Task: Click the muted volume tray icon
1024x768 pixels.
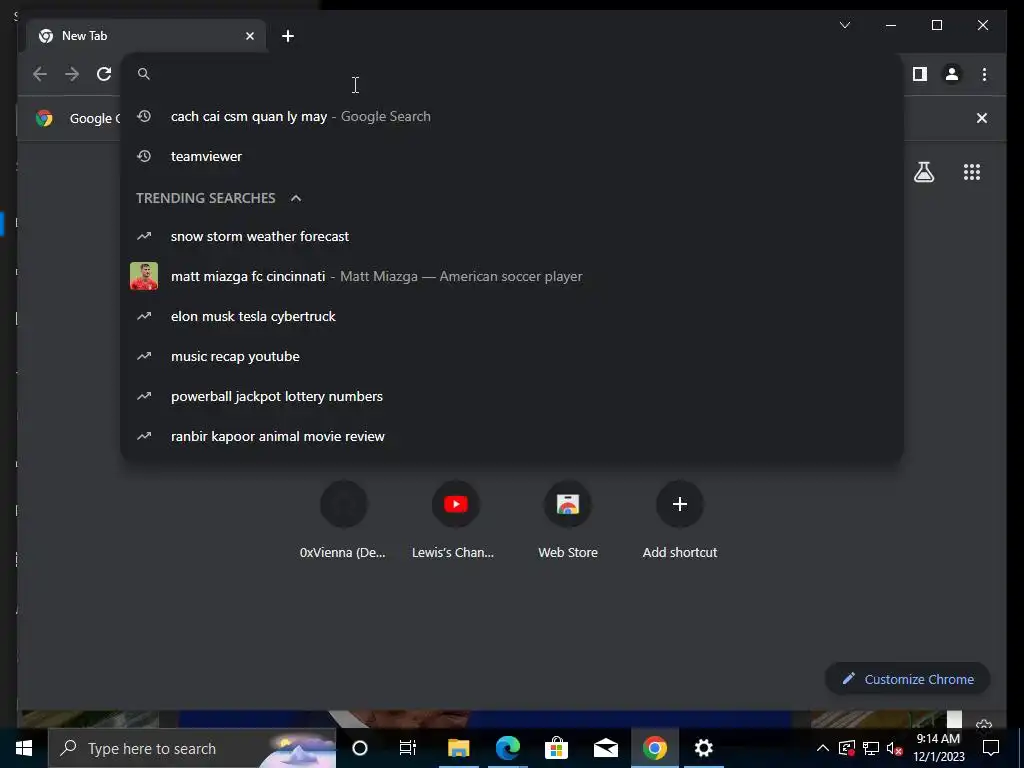Action: pyautogui.click(x=895, y=748)
